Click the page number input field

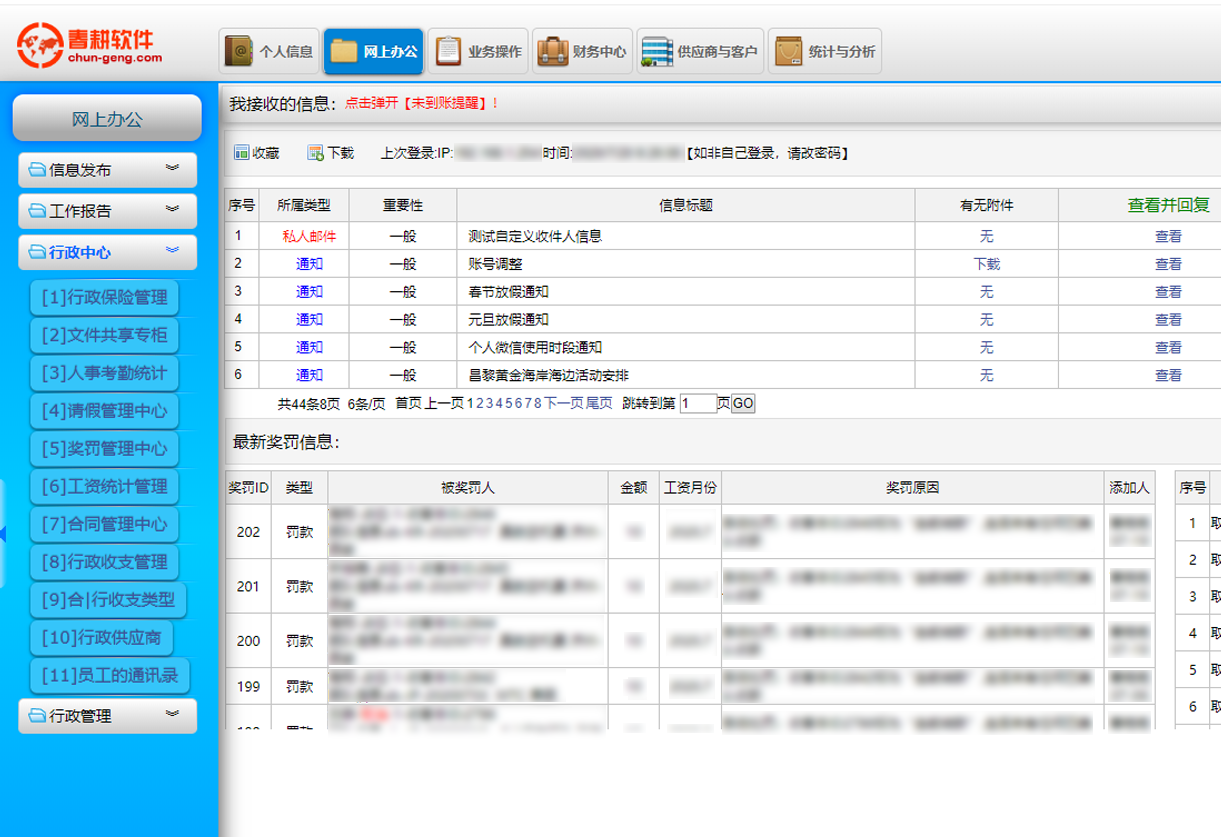click(x=697, y=404)
